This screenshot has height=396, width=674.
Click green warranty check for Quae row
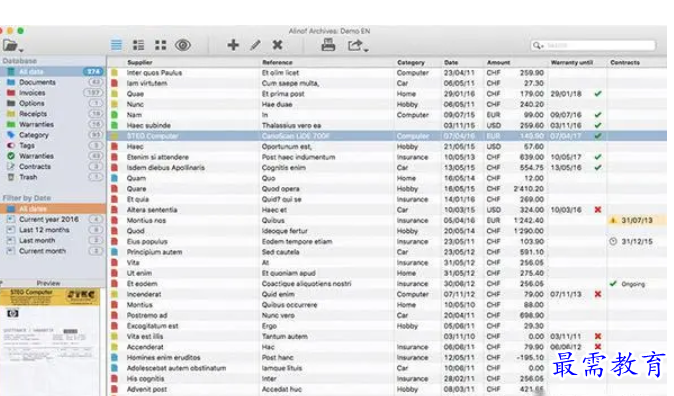click(x=598, y=93)
